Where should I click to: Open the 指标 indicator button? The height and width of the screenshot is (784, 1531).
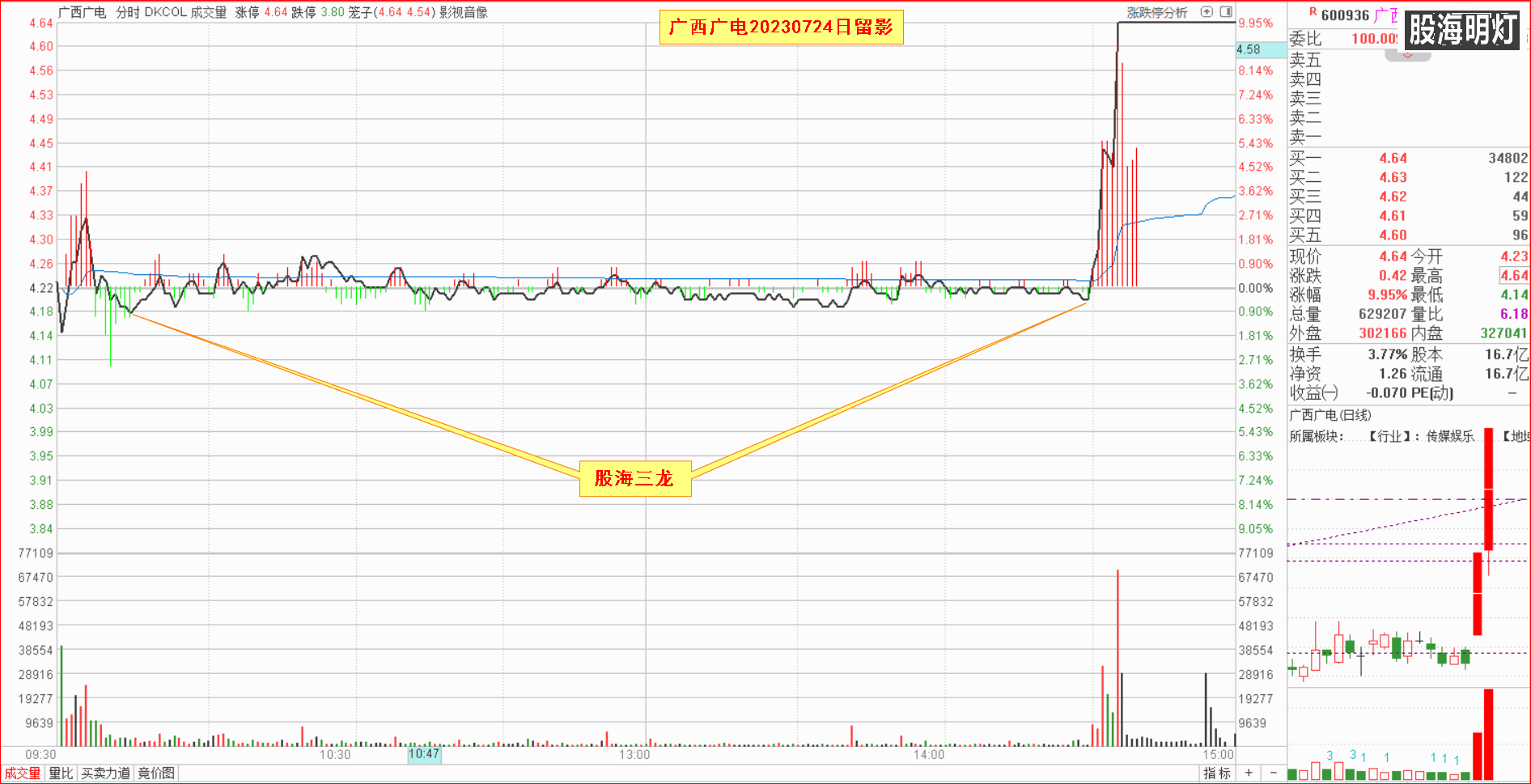pyautogui.click(x=1217, y=773)
